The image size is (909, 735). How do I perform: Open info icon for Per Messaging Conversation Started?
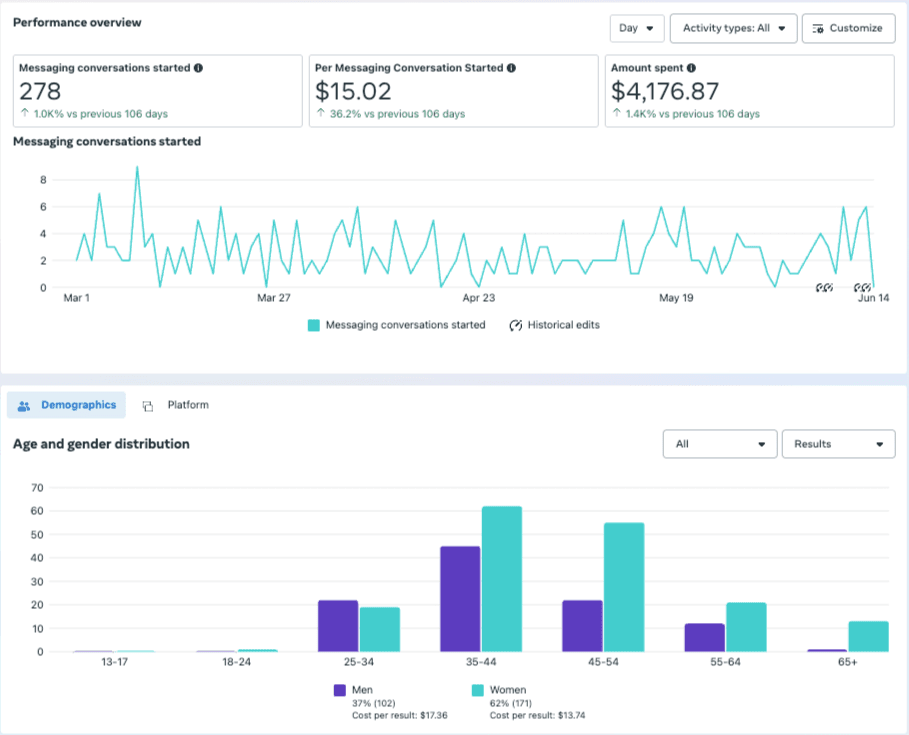tap(511, 68)
